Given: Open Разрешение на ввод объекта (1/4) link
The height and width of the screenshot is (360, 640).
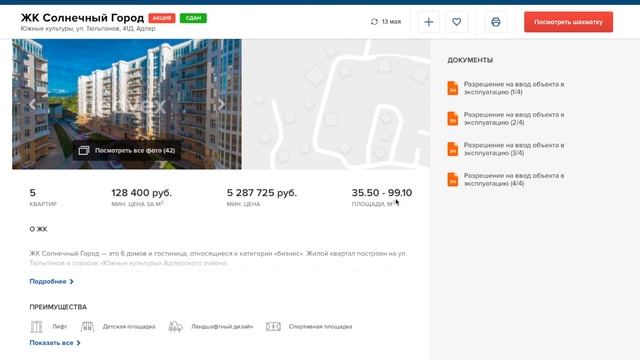Looking at the screenshot, I should click(514, 88).
